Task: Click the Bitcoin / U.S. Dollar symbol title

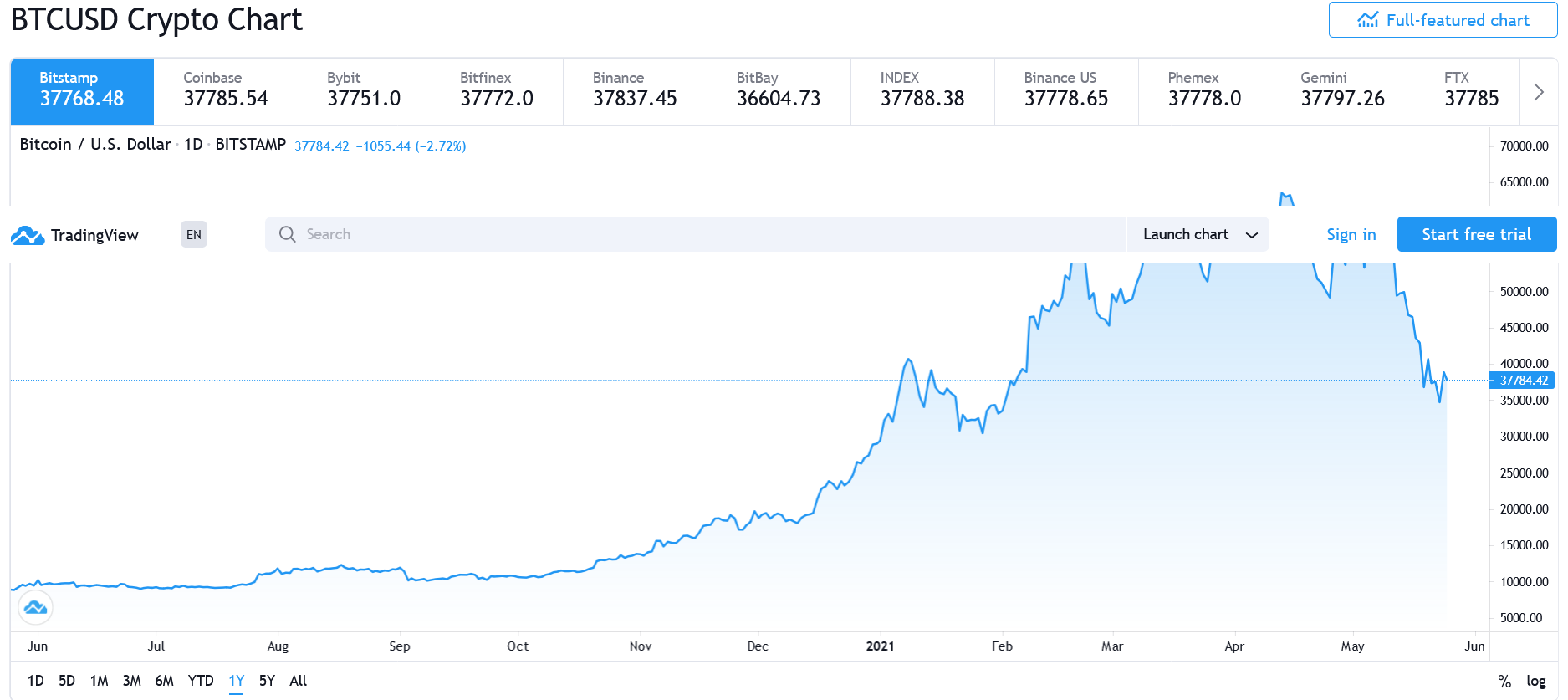Action: pyautogui.click(x=95, y=144)
